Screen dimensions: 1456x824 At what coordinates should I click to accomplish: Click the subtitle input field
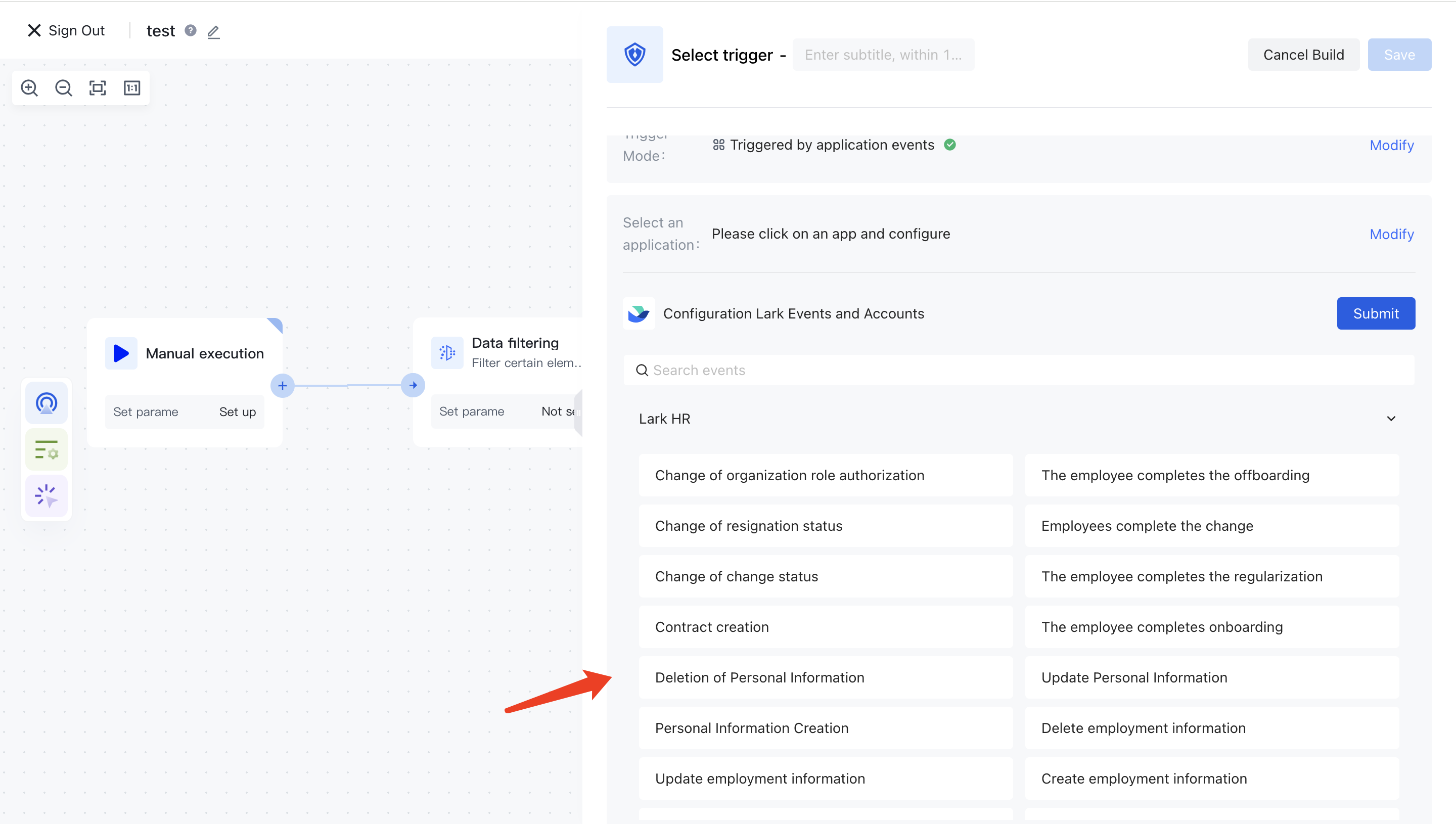coord(883,55)
